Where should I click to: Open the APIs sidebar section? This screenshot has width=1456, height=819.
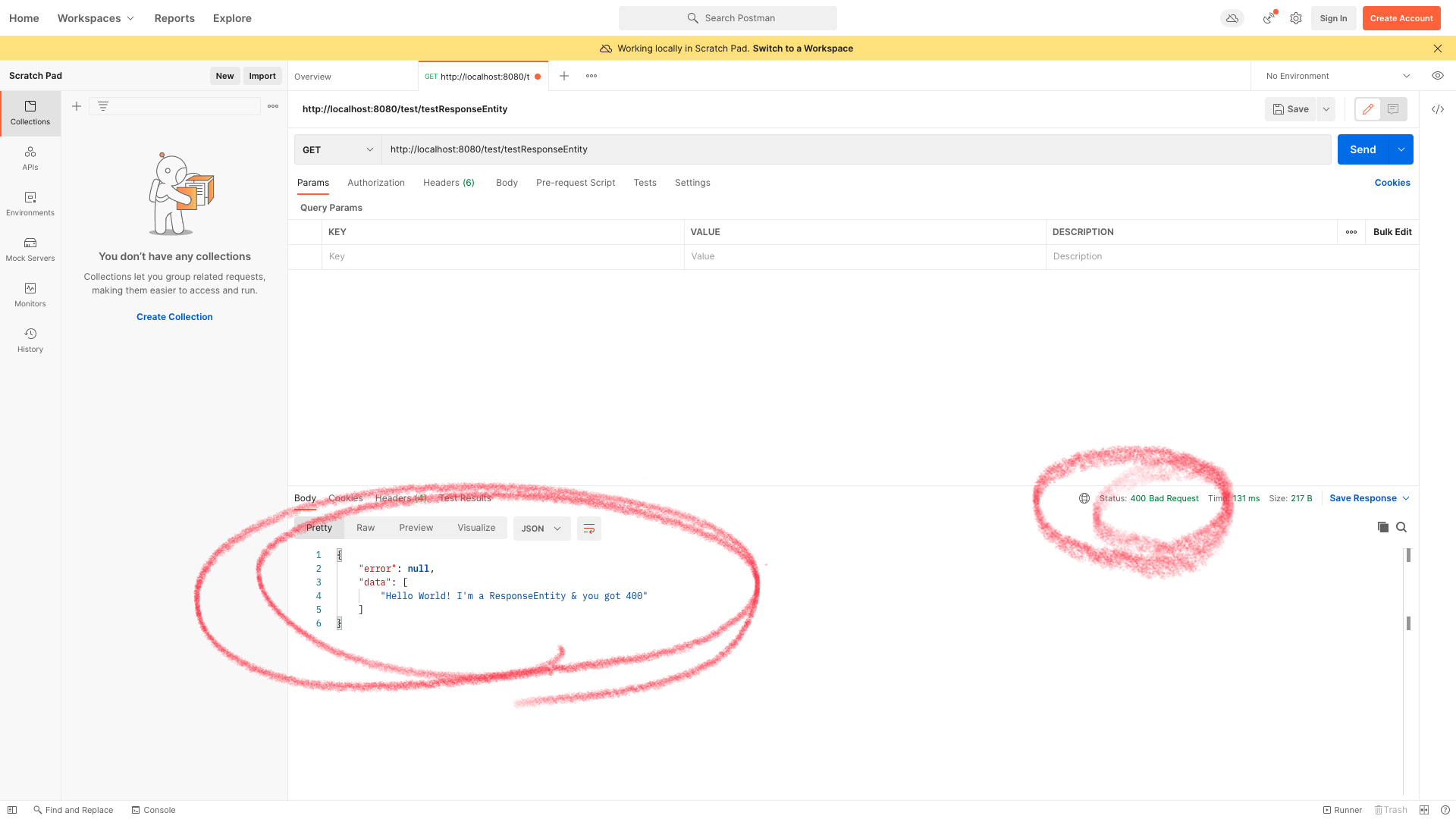(x=30, y=158)
